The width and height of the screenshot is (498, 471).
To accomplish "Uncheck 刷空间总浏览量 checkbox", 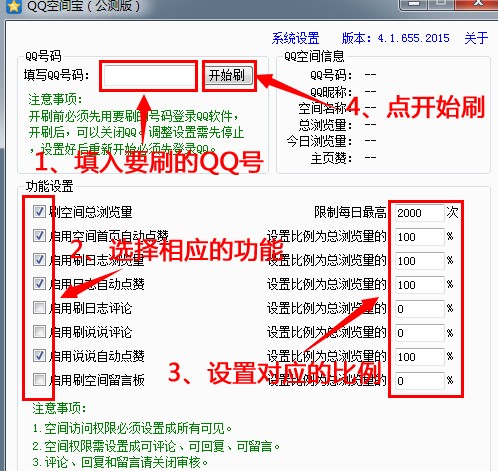I will tap(39, 211).
